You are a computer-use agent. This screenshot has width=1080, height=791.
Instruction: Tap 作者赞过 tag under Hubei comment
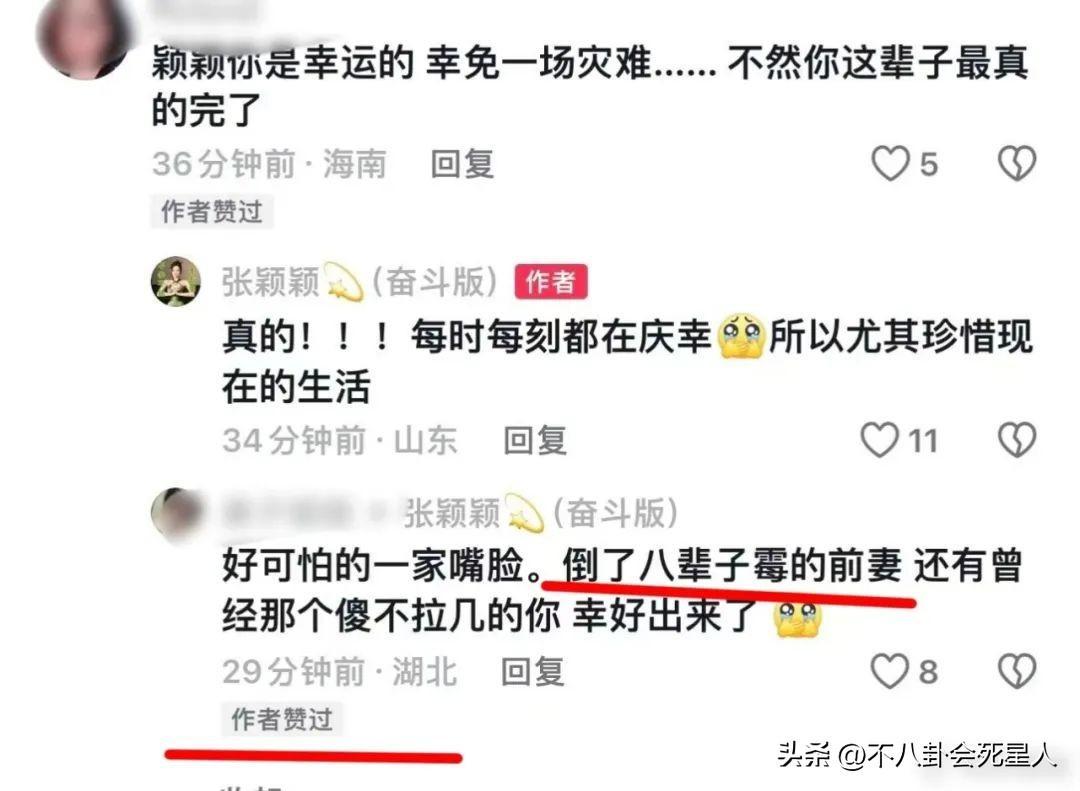coord(282,719)
